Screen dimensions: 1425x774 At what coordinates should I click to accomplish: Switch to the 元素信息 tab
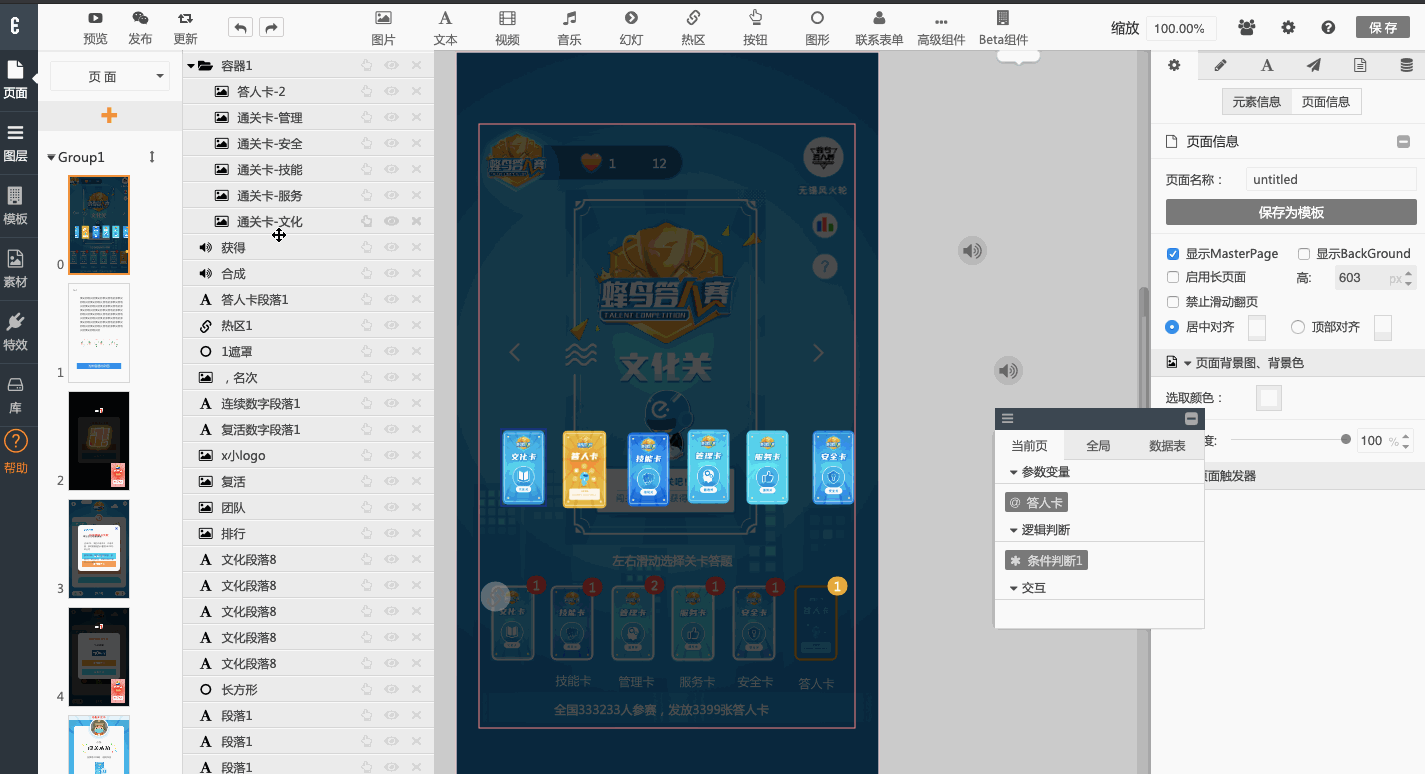(x=1256, y=101)
